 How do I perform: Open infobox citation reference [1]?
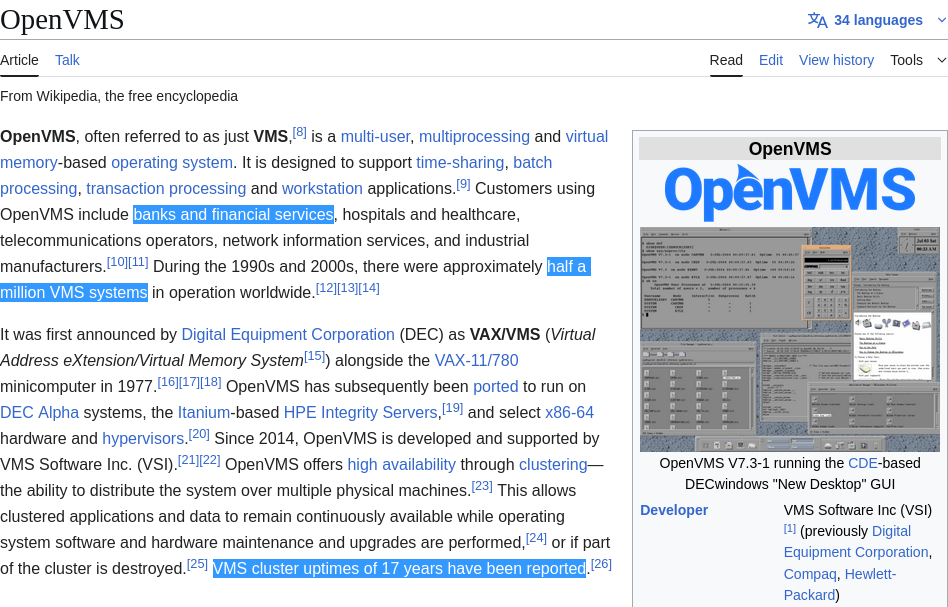click(790, 528)
